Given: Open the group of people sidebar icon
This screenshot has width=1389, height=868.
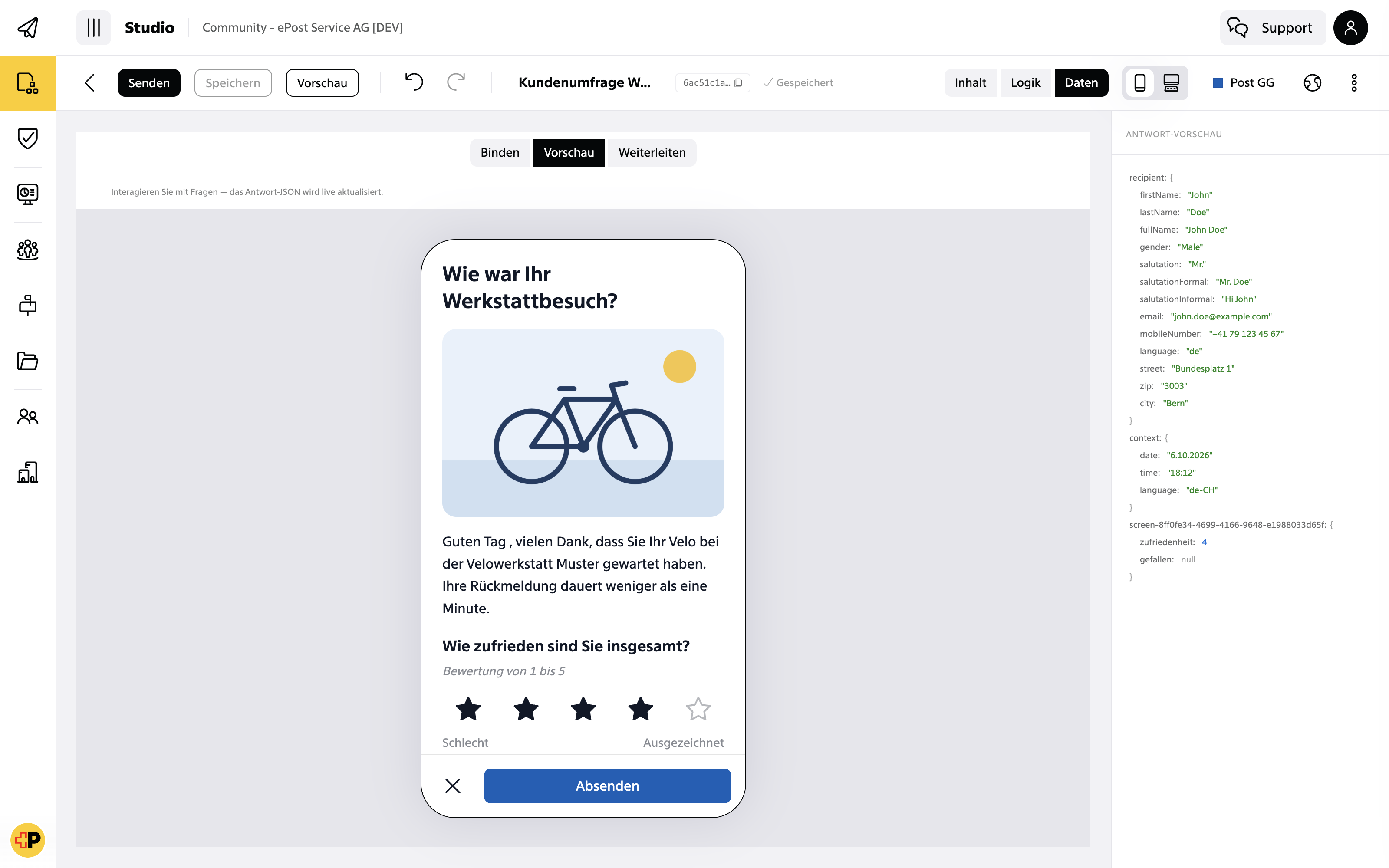Looking at the screenshot, I should click(27, 250).
